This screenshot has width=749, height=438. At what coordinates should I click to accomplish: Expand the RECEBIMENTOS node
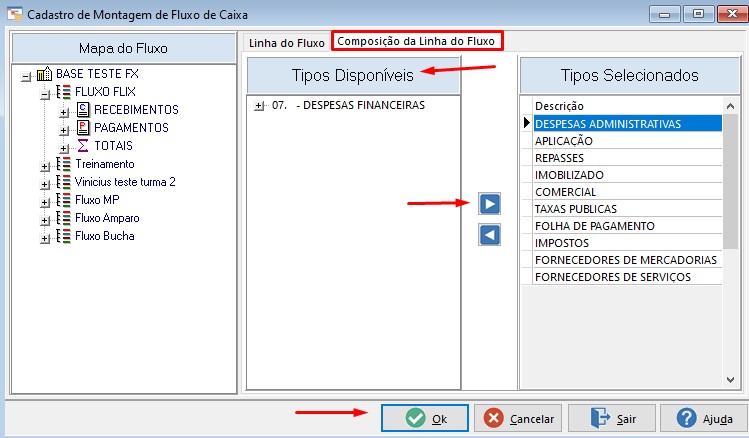tap(64, 113)
